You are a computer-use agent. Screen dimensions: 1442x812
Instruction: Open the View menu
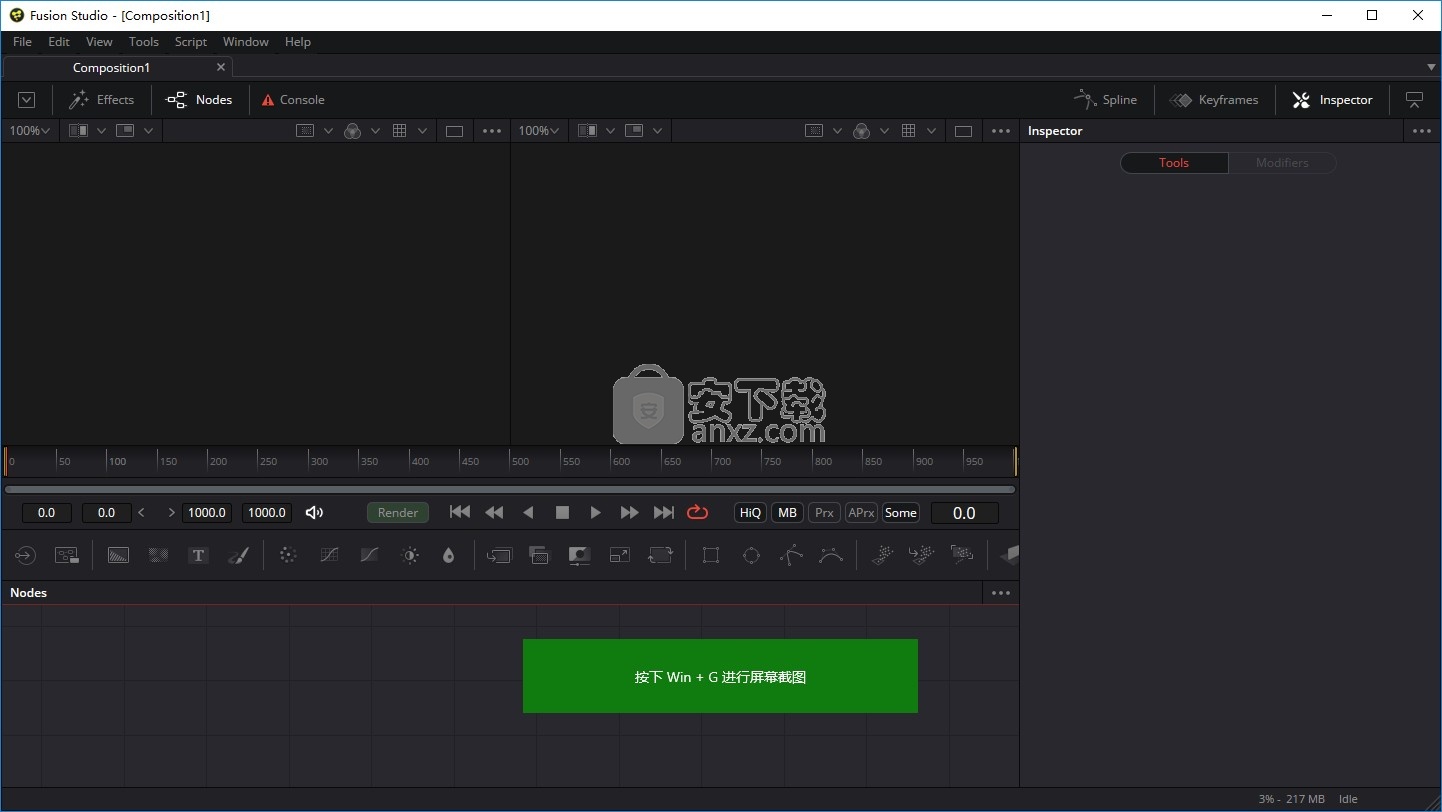99,42
